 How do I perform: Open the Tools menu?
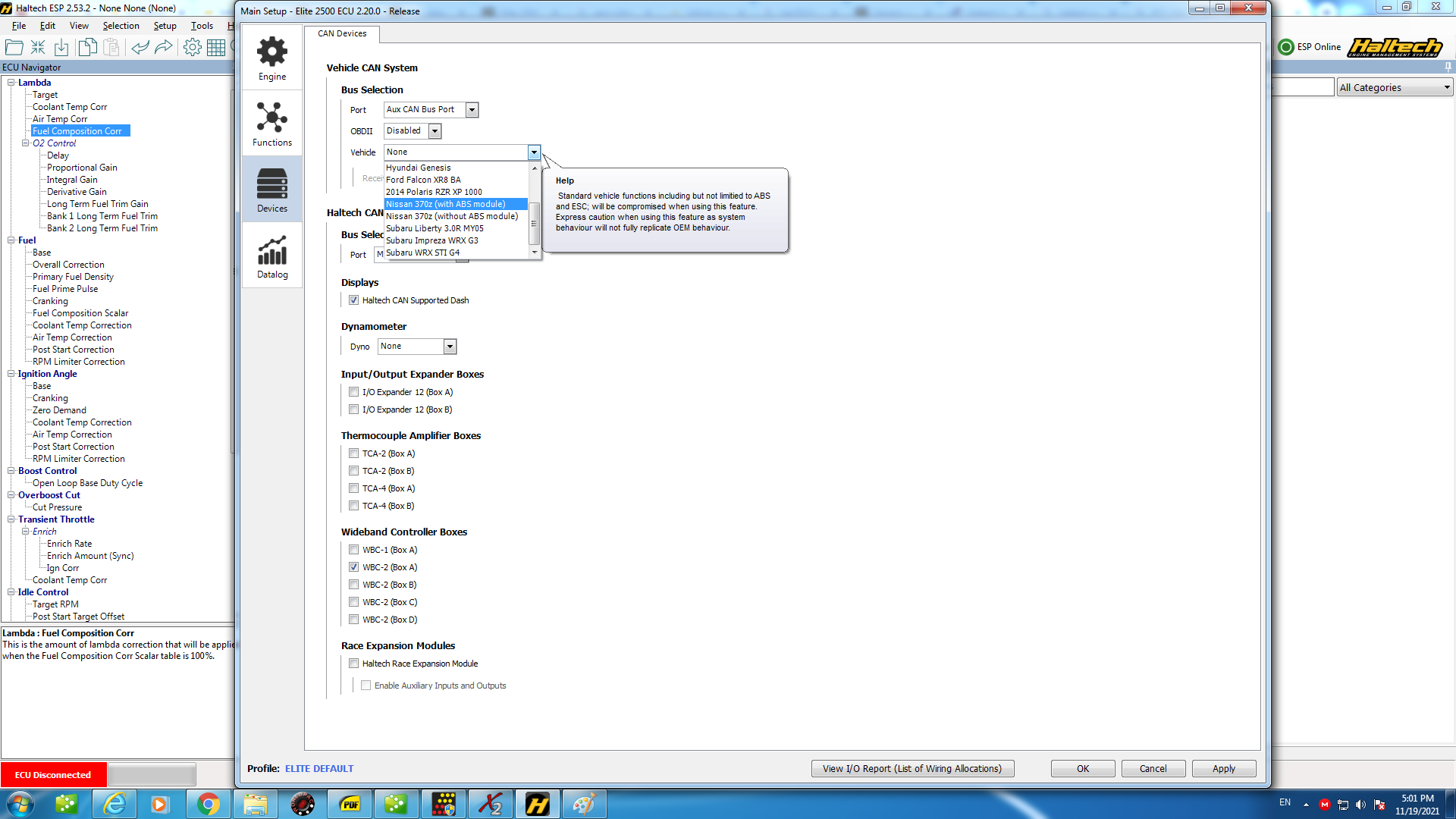pyautogui.click(x=202, y=26)
